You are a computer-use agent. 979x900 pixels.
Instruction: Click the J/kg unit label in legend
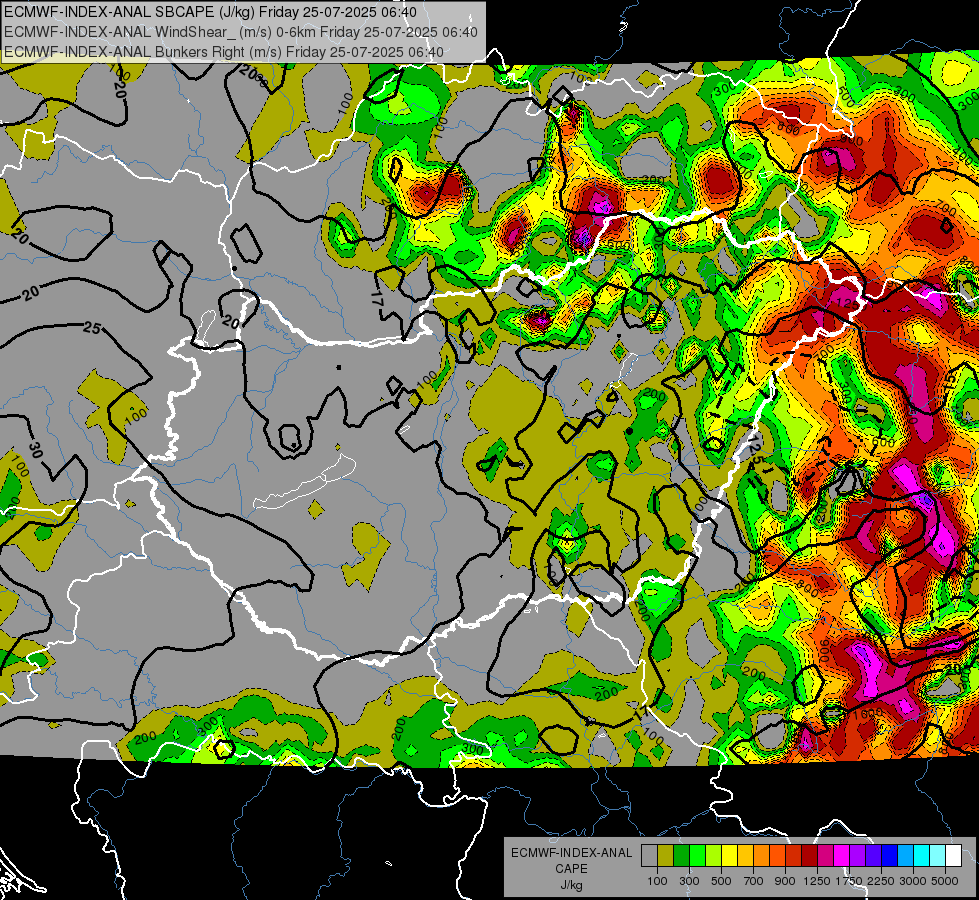tap(571, 885)
